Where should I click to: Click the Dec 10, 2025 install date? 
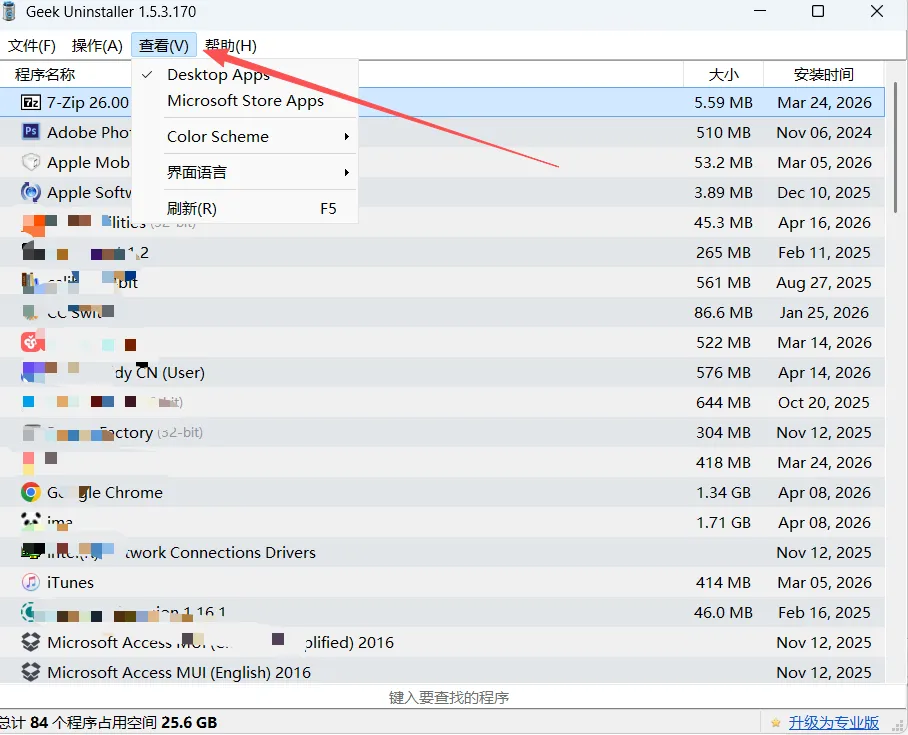coord(823,192)
